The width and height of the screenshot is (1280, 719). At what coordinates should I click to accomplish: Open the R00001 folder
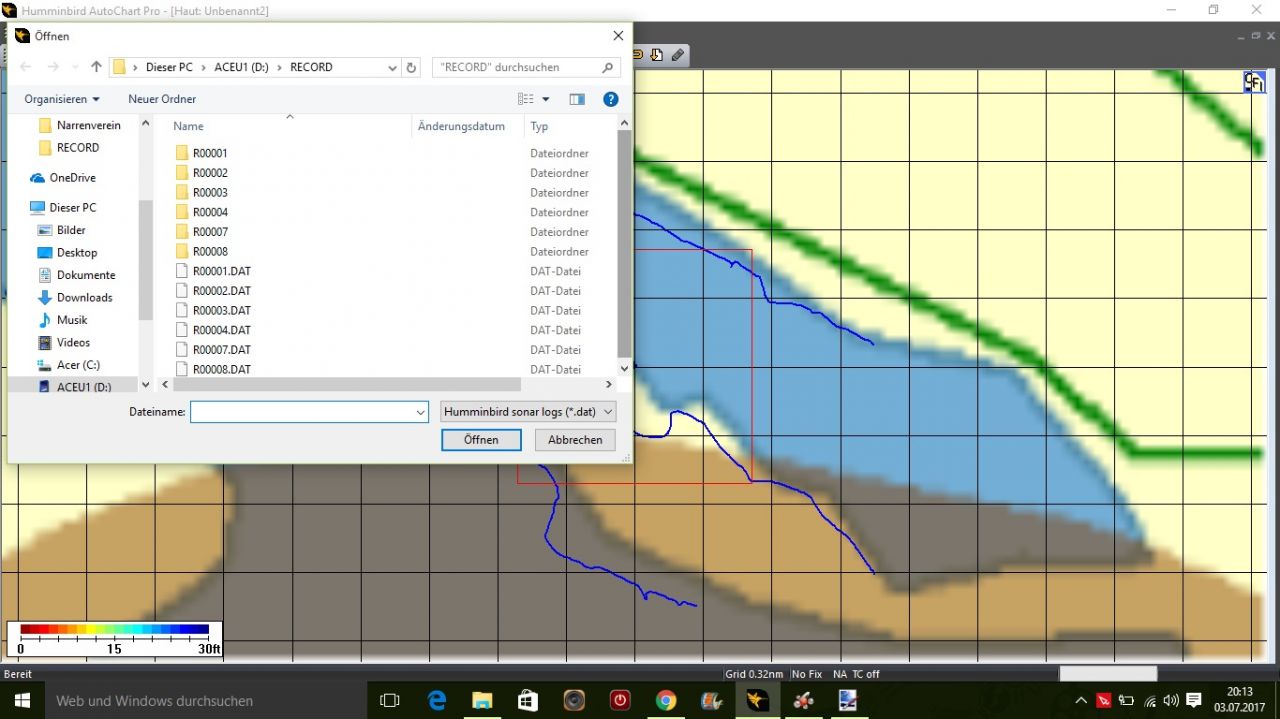pyautogui.click(x=210, y=153)
